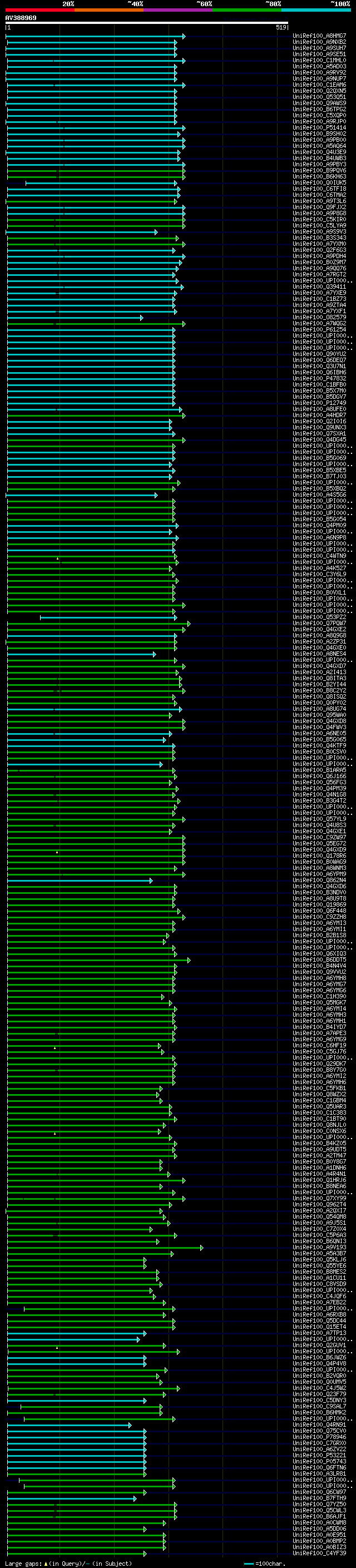Open hit UniRef100_P12749
The width and height of the screenshot is (356, 1568).
tap(319, 403)
